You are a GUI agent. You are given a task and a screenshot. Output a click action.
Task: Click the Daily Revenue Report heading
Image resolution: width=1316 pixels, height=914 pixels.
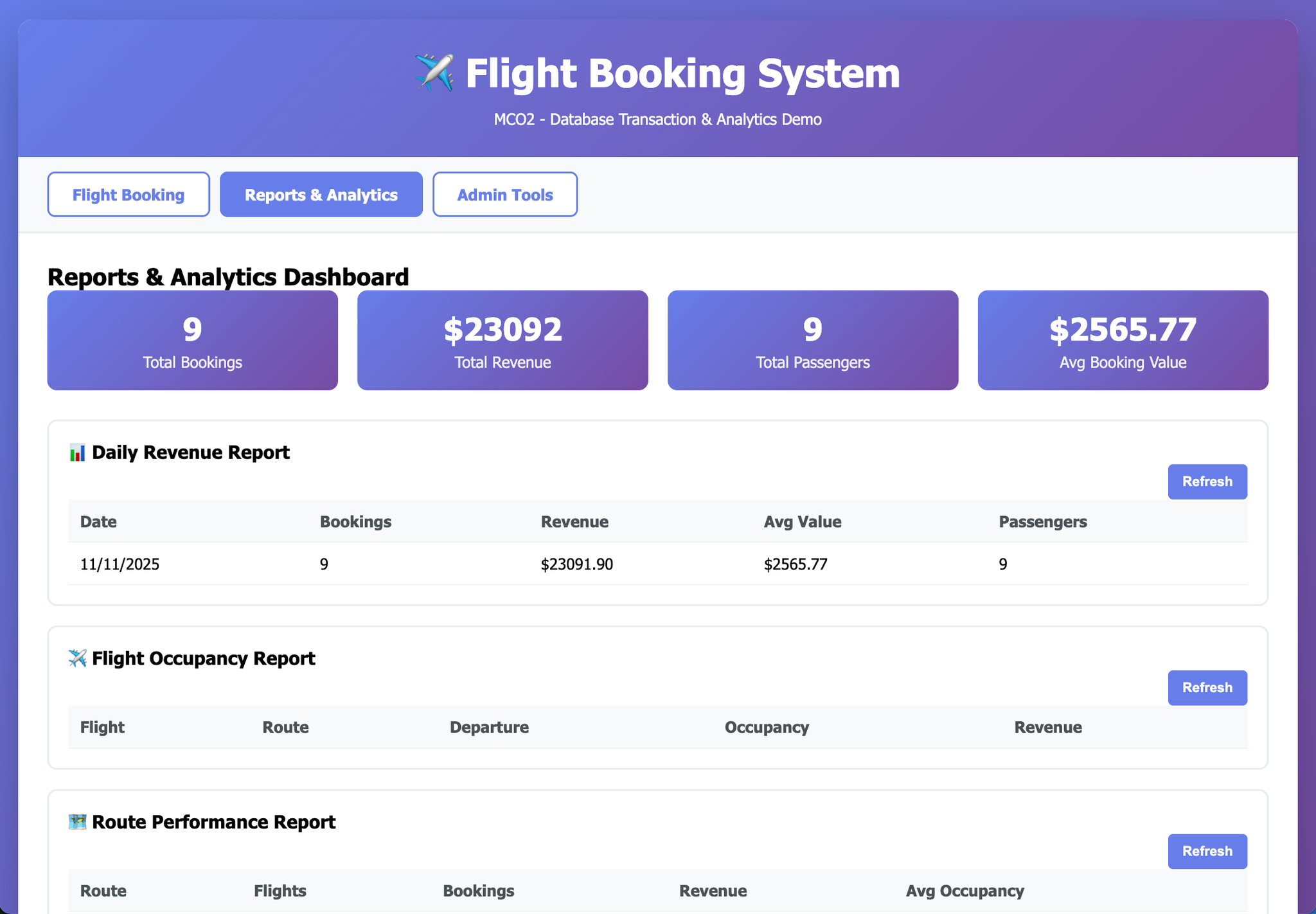click(191, 453)
